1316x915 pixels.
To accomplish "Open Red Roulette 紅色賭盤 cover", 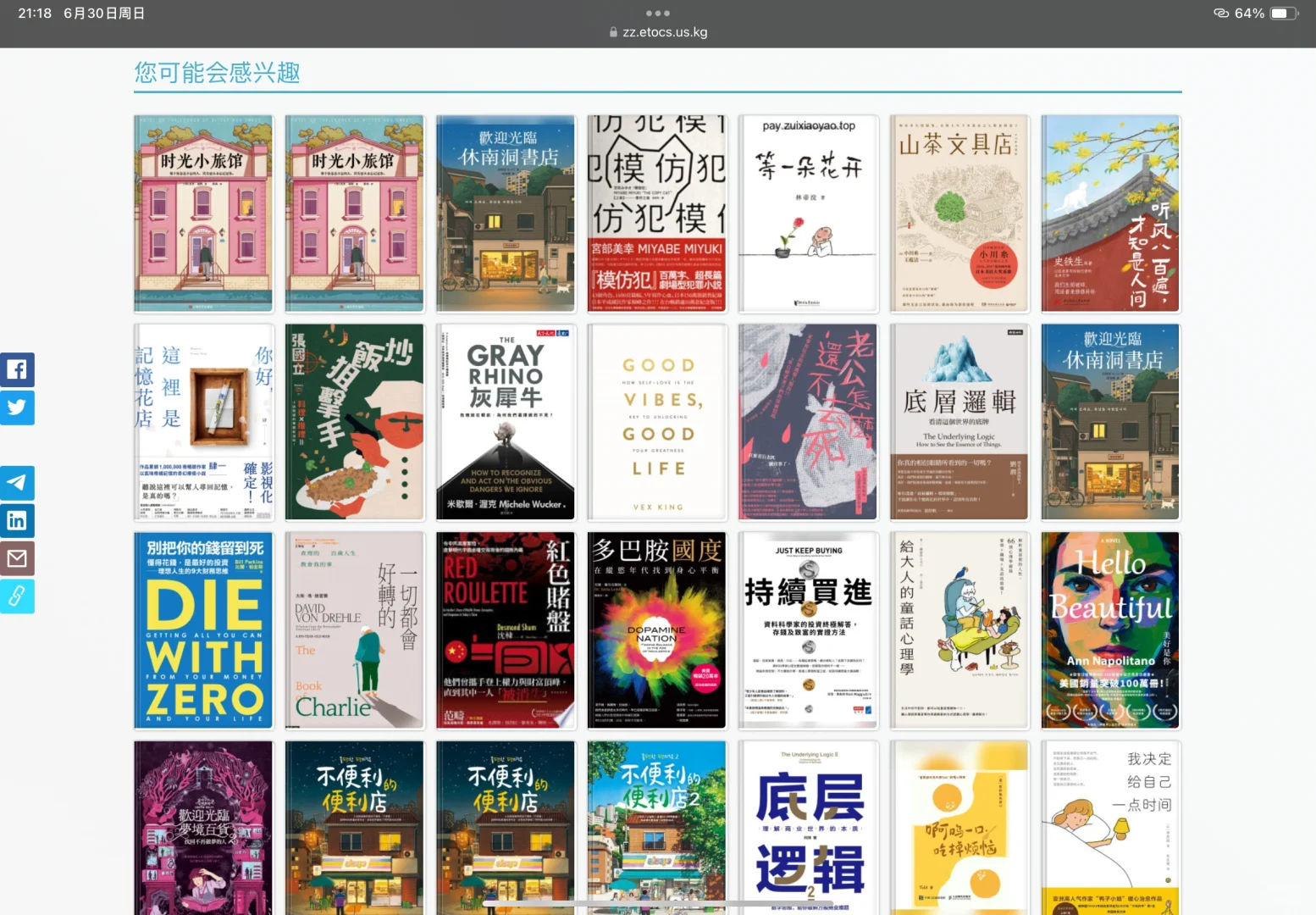I will [506, 630].
